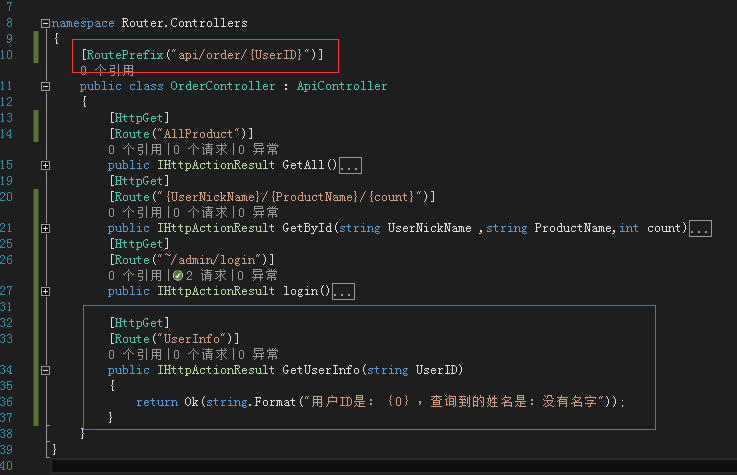This screenshot has height=475, width=737.
Task: Click the ellipsis box after GetAll()
Action: click(350, 165)
